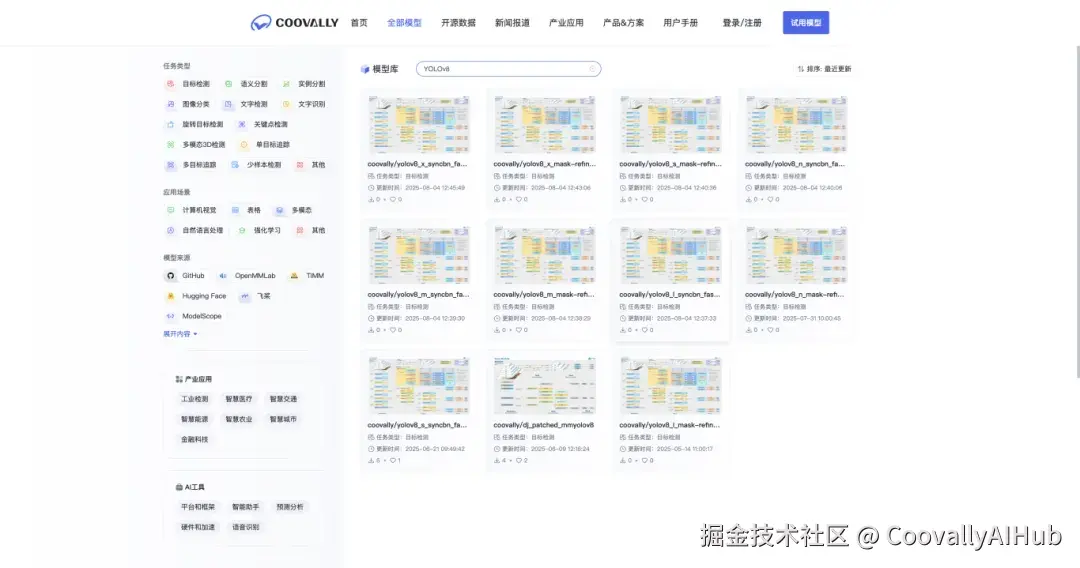Select the 语义分割 filter icon
This screenshot has width=1080, height=568.
point(228,84)
